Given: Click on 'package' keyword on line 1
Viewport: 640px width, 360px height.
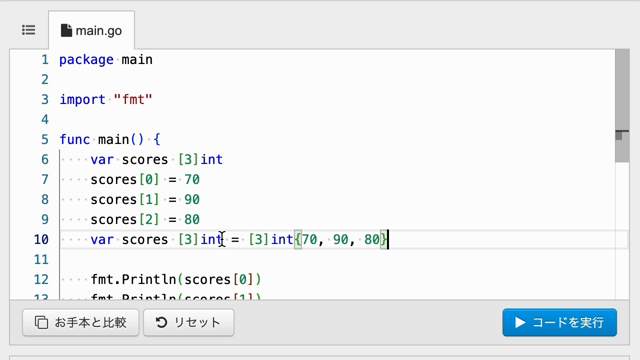Looking at the screenshot, I should 87,60.
